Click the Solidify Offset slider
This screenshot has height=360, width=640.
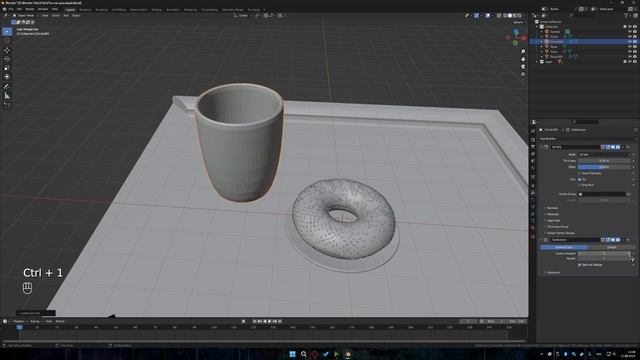(x=604, y=167)
